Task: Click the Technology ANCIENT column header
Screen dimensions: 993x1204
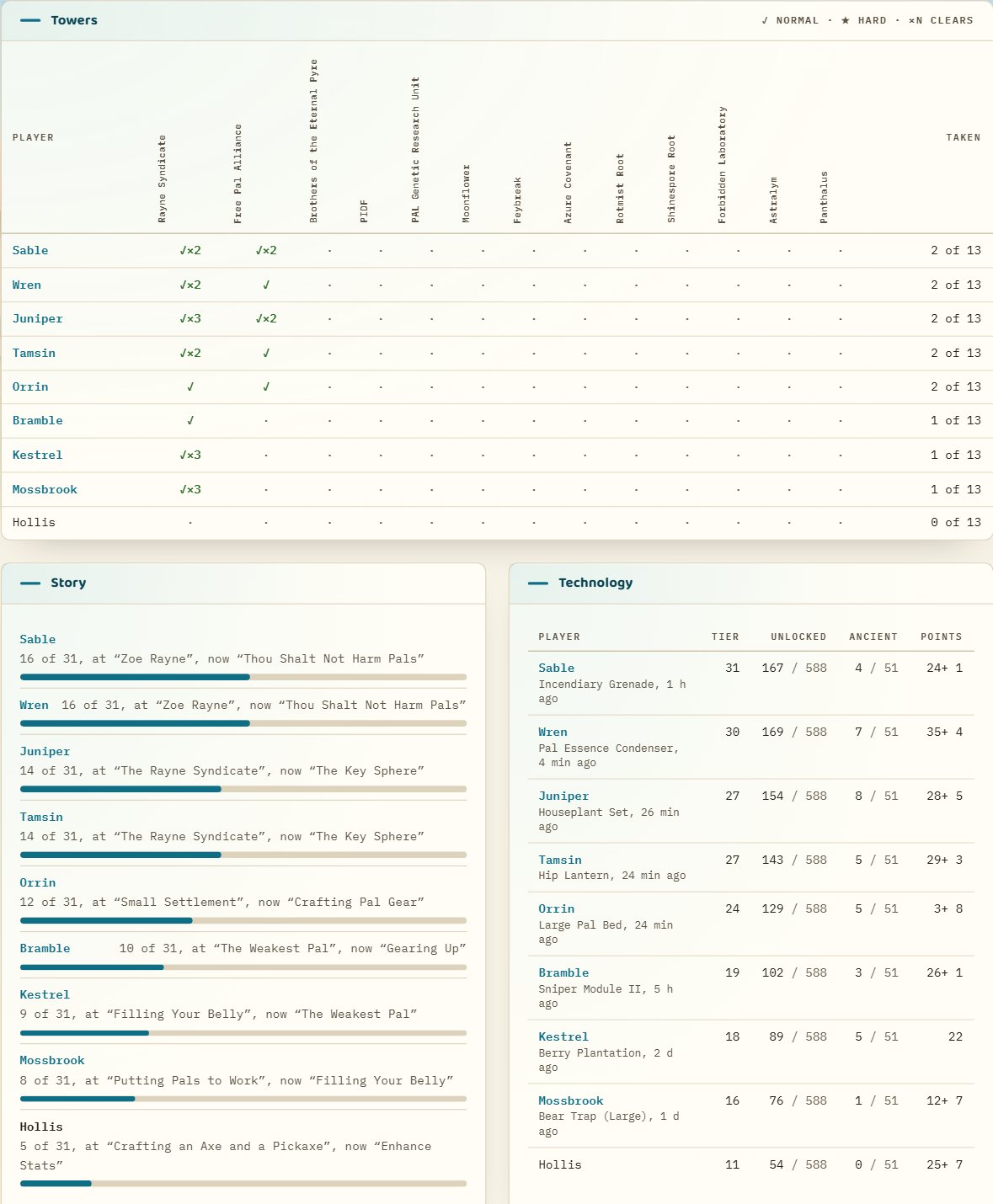Action: (x=873, y=637)
